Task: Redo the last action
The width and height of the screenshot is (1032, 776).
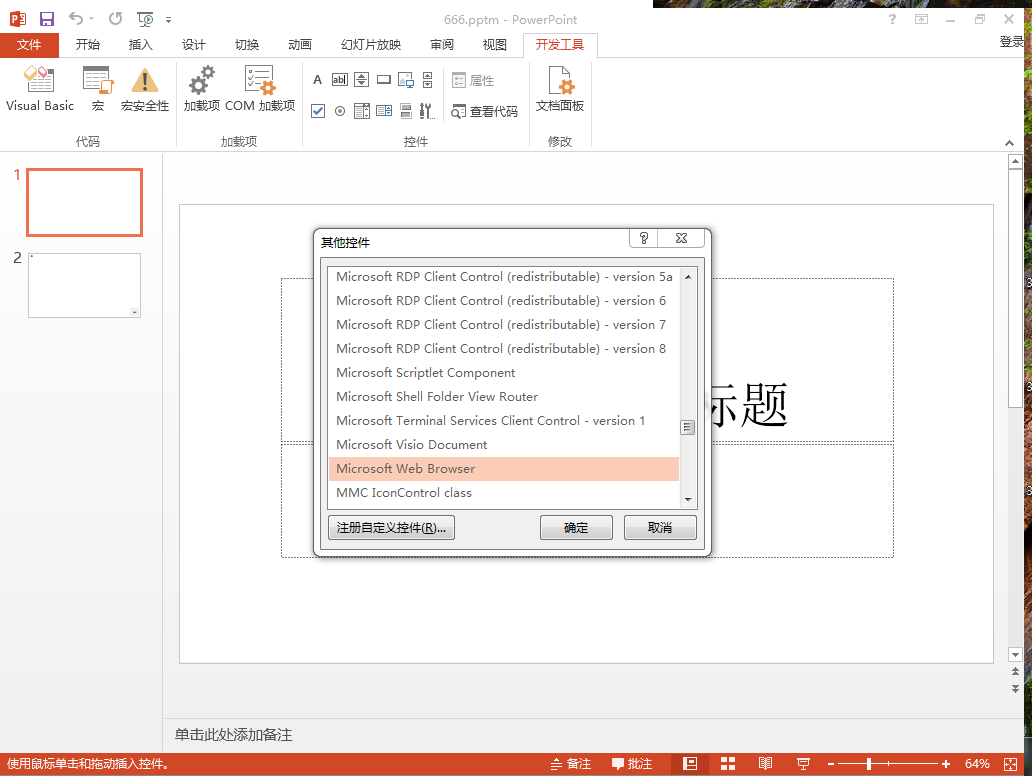Action: [x=116, y=19]
